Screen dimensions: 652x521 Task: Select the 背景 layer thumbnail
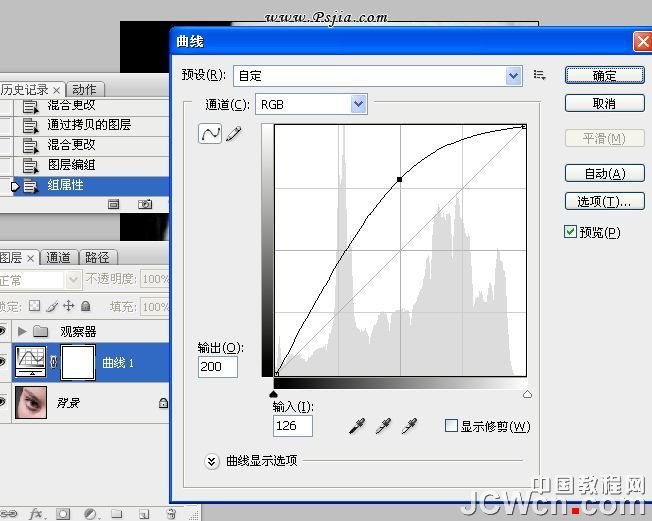[31, 402]
